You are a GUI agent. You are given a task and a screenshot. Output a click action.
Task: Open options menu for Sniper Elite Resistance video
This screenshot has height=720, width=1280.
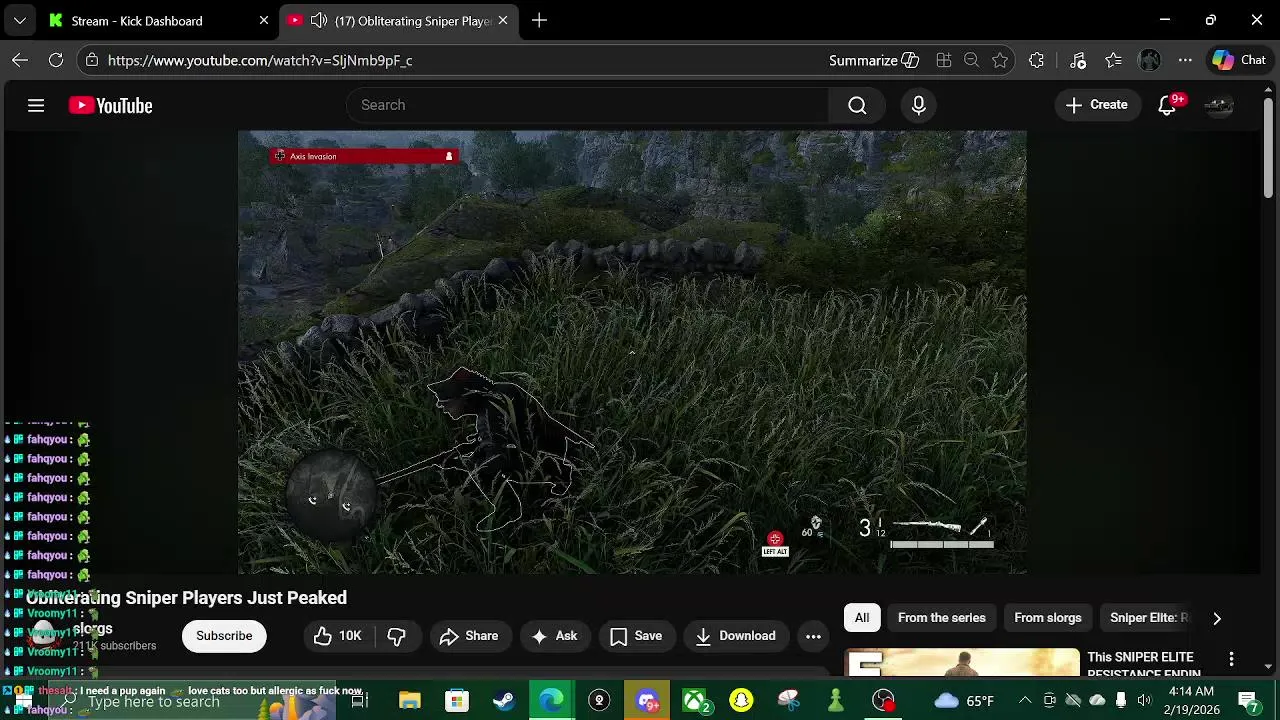pyautogui.click(x=1231, y=659)
